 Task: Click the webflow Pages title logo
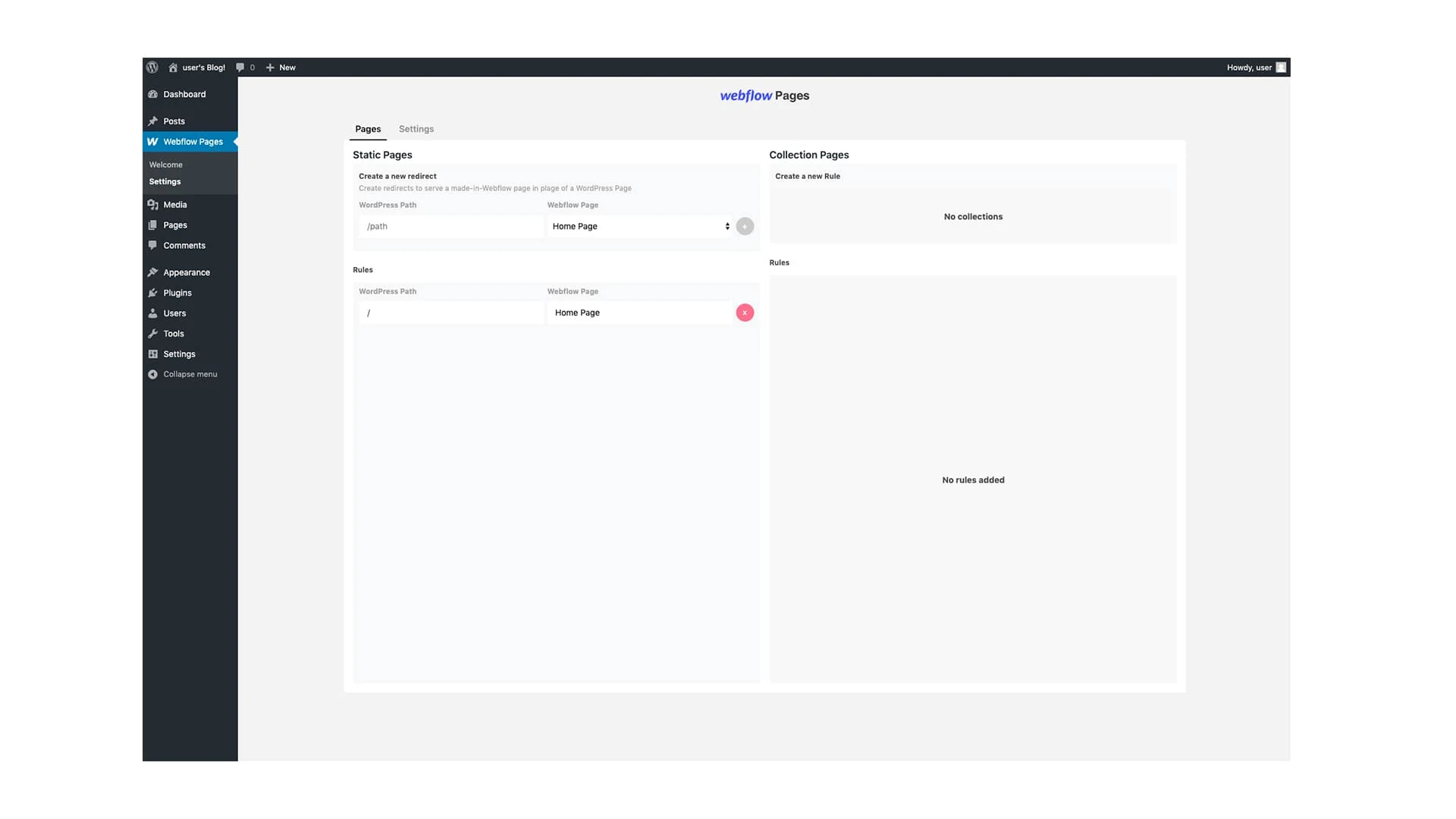pos(764,96)
